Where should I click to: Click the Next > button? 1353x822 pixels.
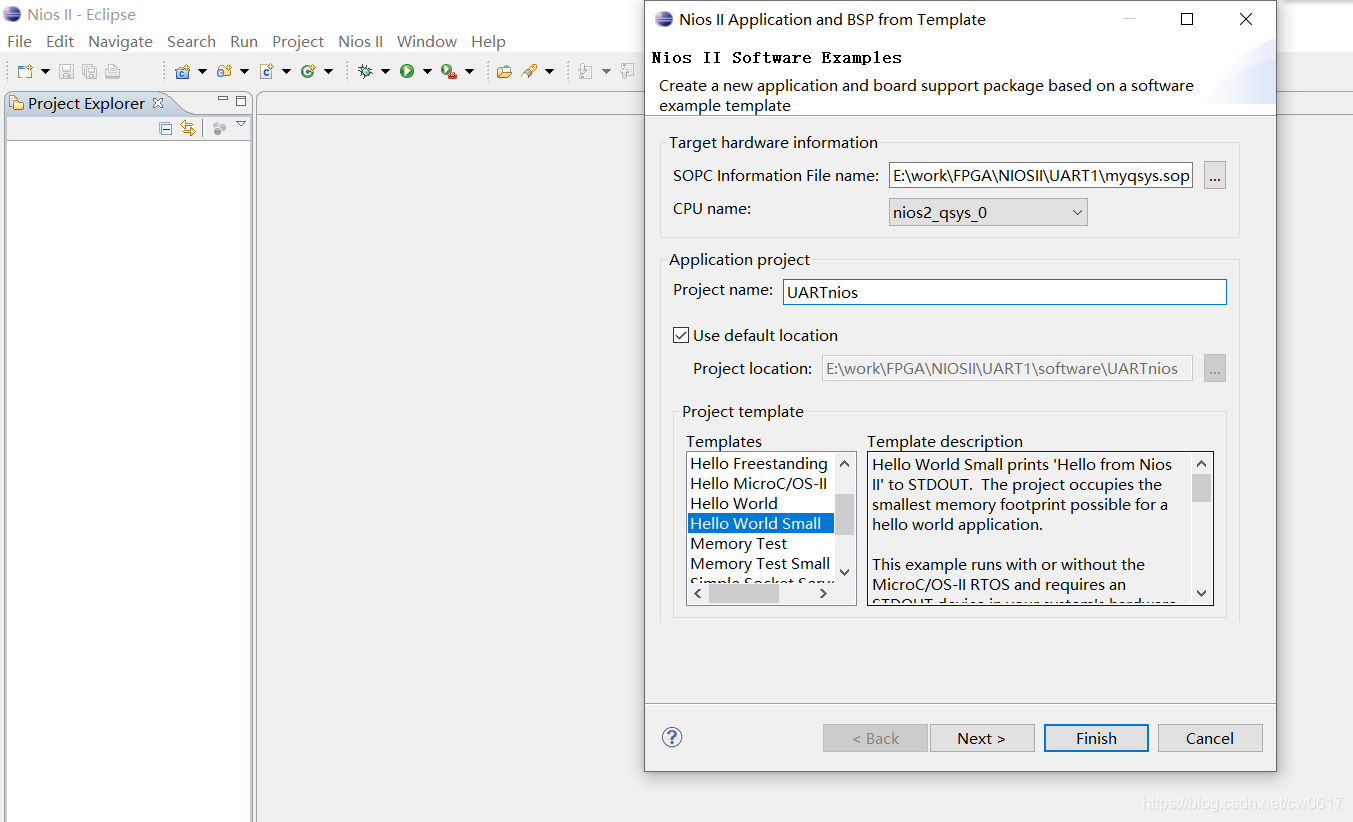(981, 738)
